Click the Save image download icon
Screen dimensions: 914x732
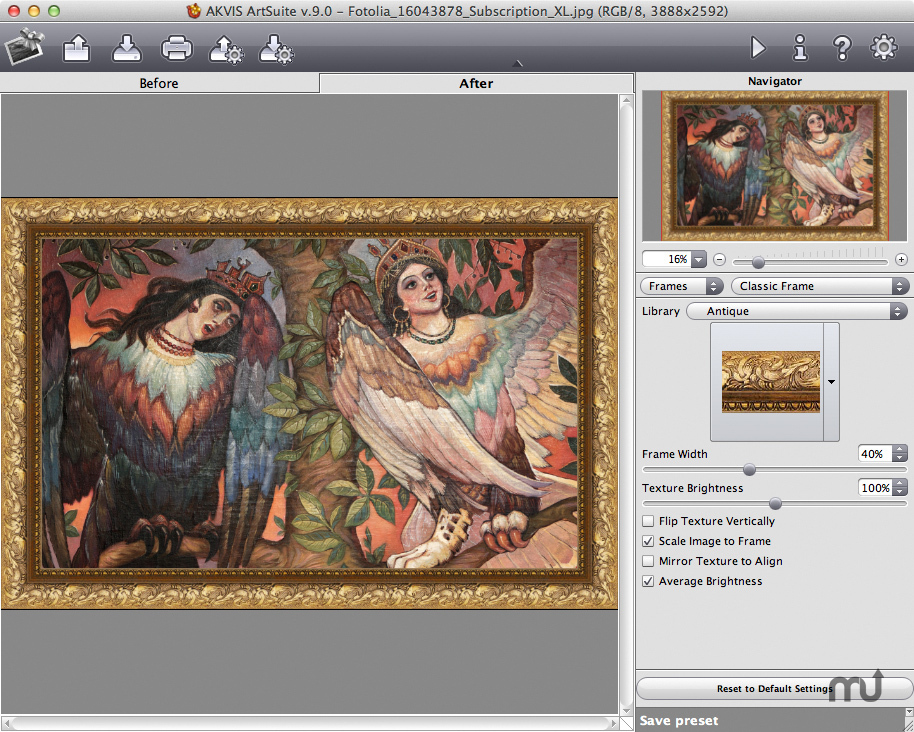[126, 48]
